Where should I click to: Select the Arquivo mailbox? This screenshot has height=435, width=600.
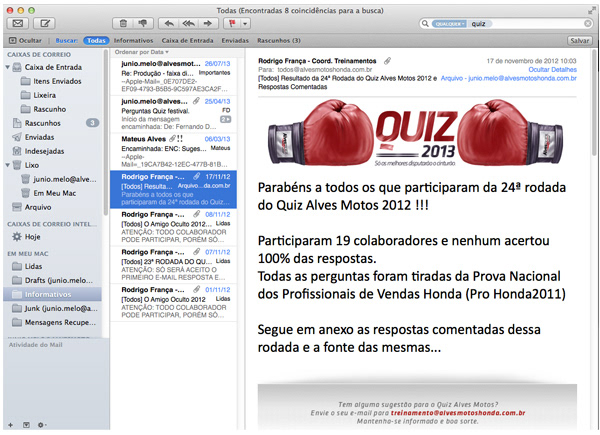[x=53, y=207]
